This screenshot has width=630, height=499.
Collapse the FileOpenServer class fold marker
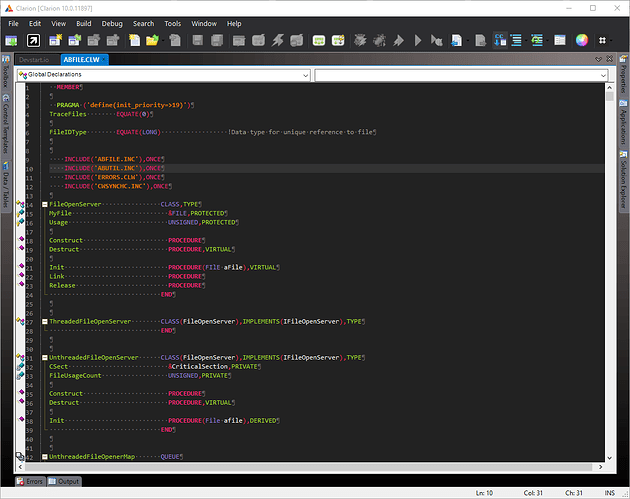point(45,204)
